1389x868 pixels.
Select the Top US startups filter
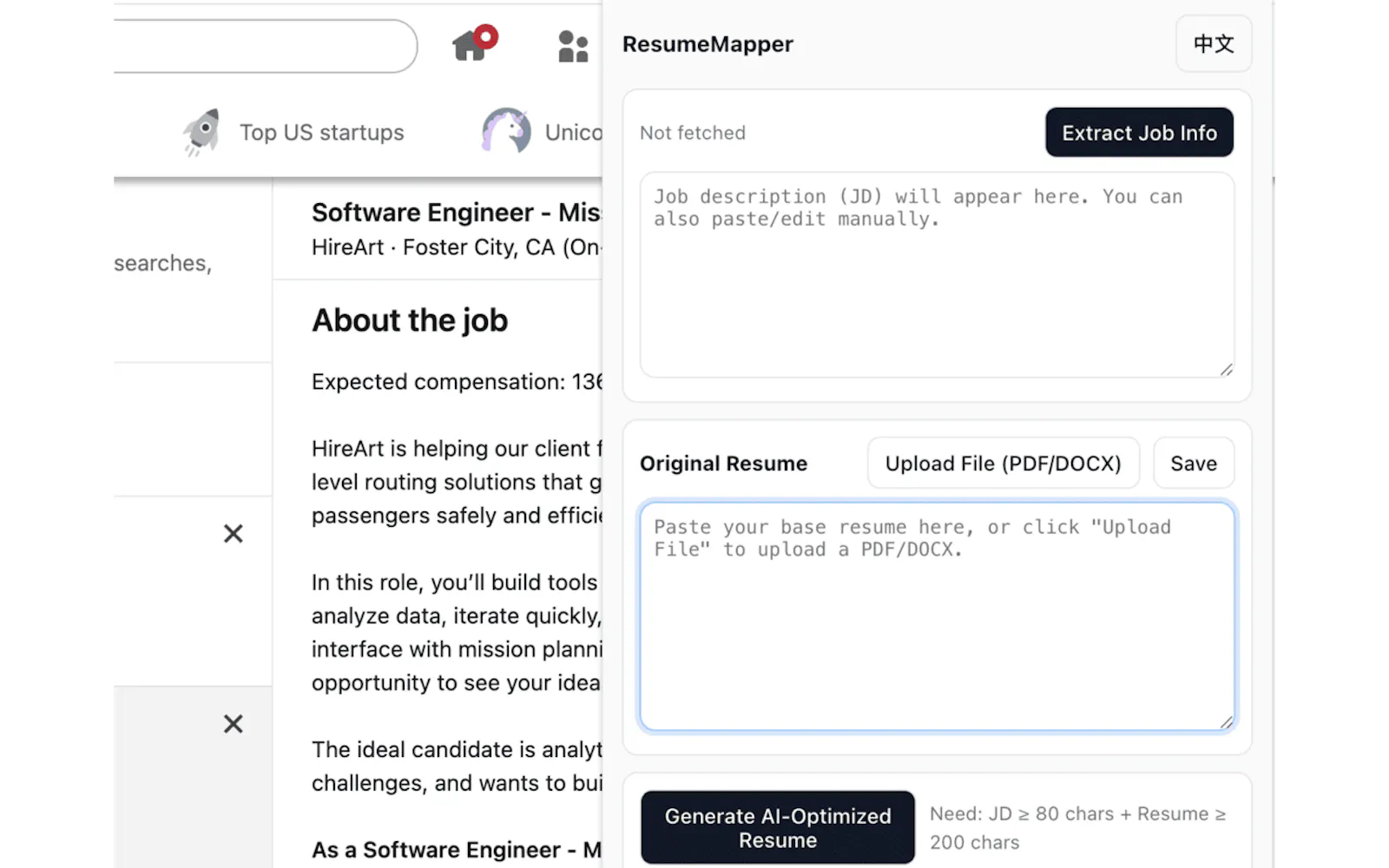pyautogui.click(x=293, y=133)
